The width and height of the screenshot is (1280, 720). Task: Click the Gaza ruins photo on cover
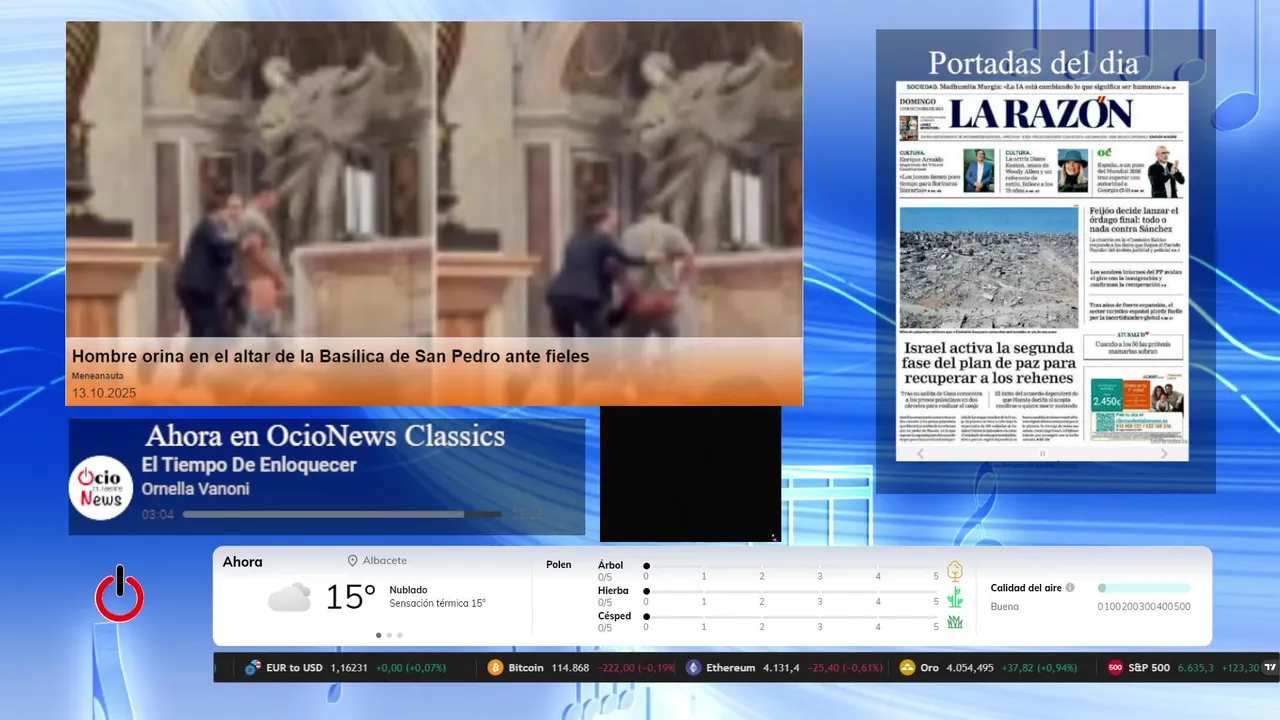pyautogui.click(x=989, y=267)
